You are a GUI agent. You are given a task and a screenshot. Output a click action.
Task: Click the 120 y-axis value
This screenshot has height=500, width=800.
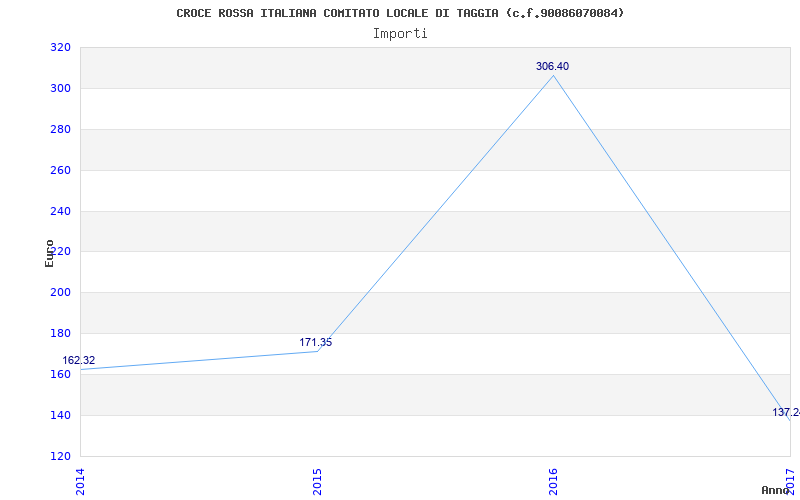point(60,456)
